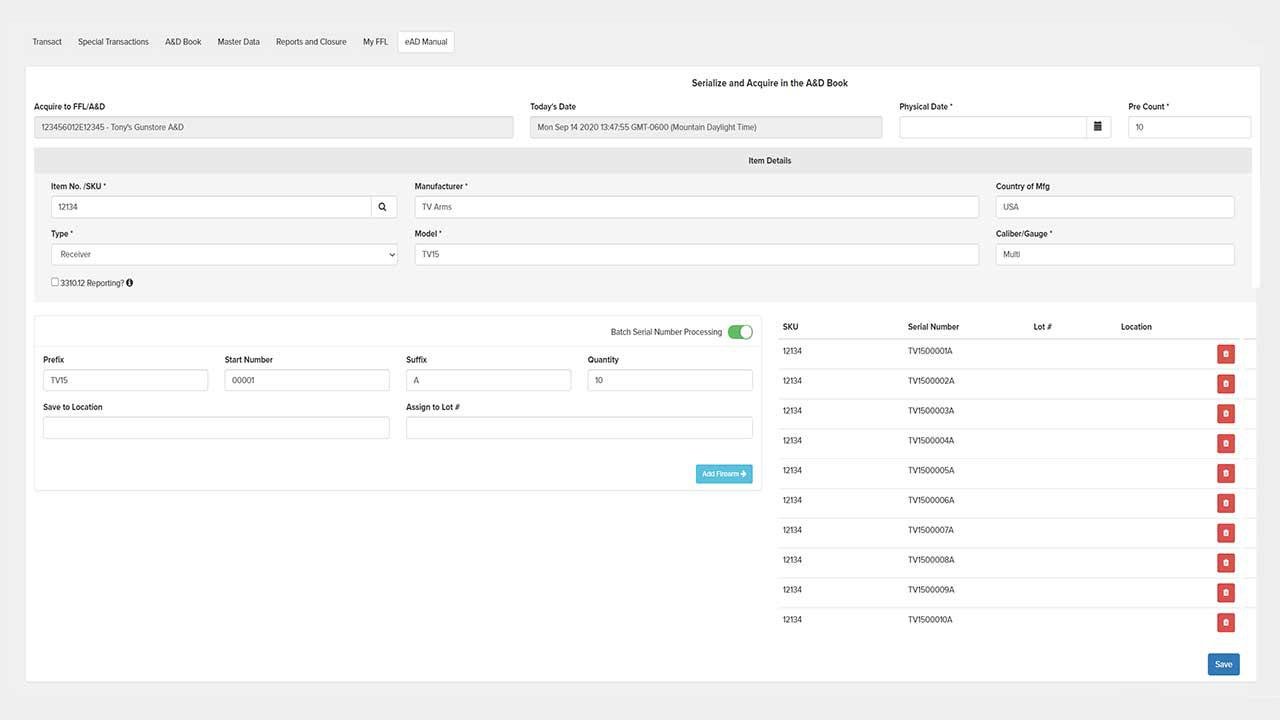Click the Caliber/Gauge field showing Multi
Screen dimensions: 1280x720
[x=1115, y=255]
